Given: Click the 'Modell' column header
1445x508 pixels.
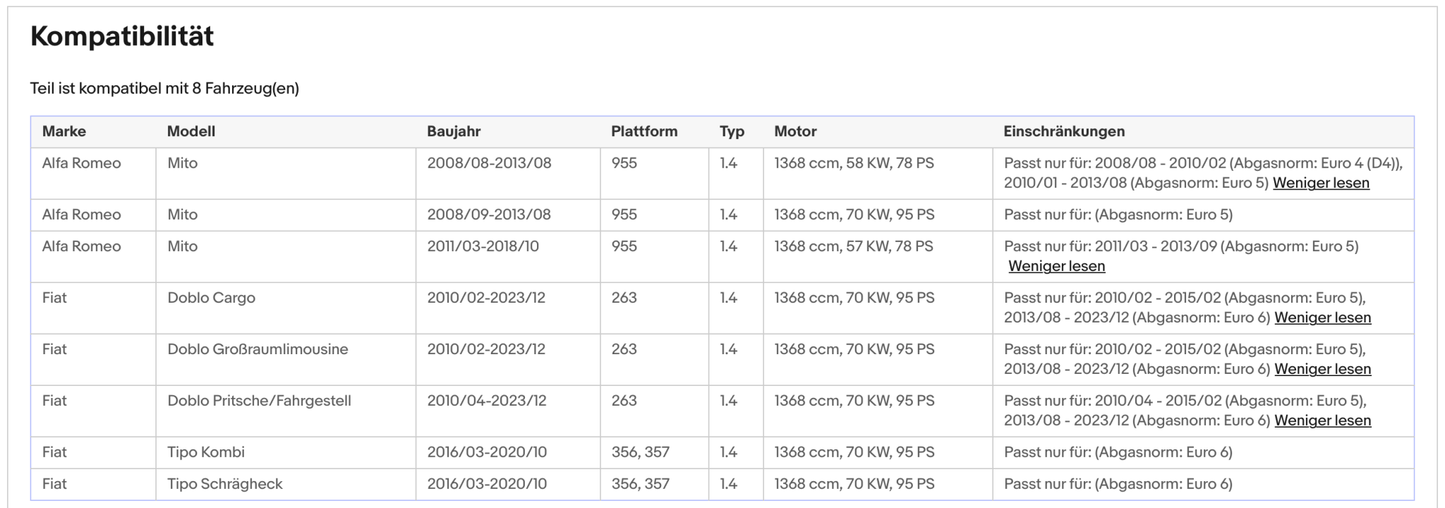Looking at the screenshot, I should tap(191, 131).
